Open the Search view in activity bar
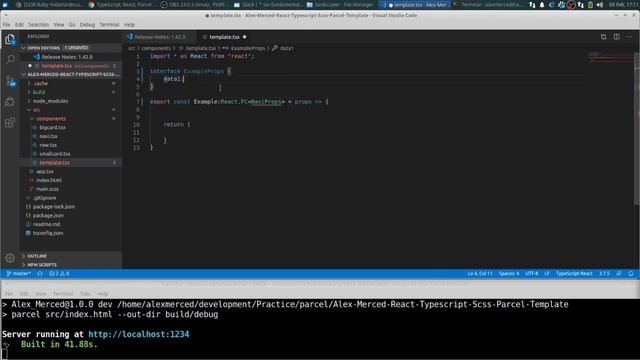This screenshot has height=360, width=640. point(10,60)
